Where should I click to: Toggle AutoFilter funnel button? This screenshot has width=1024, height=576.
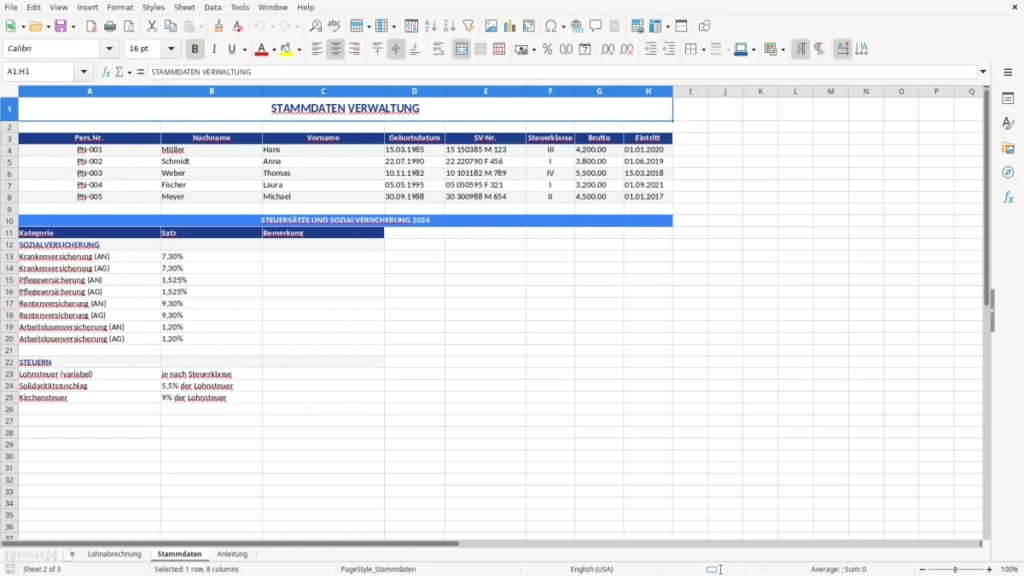468,26
